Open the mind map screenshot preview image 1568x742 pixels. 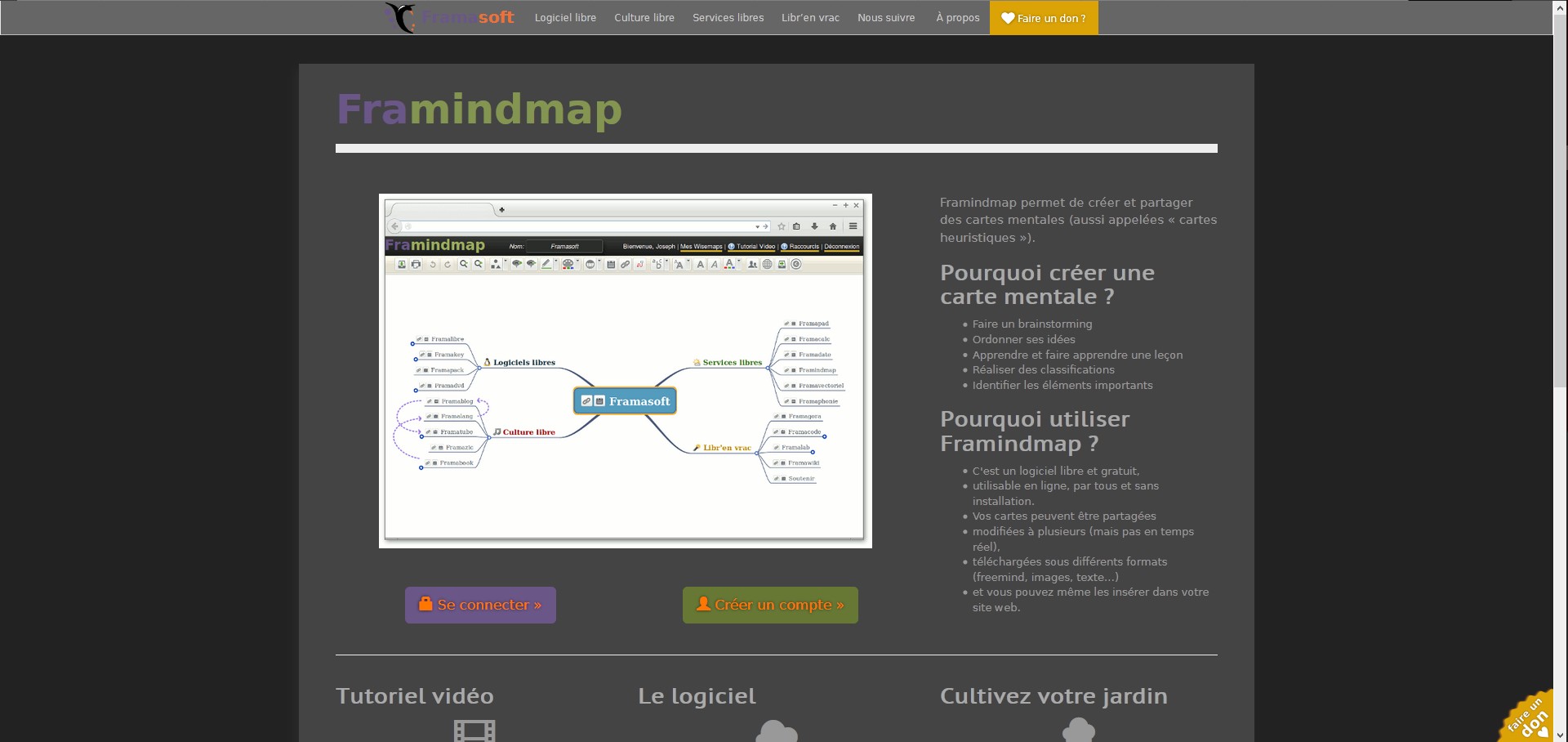[x=625, y=370]
